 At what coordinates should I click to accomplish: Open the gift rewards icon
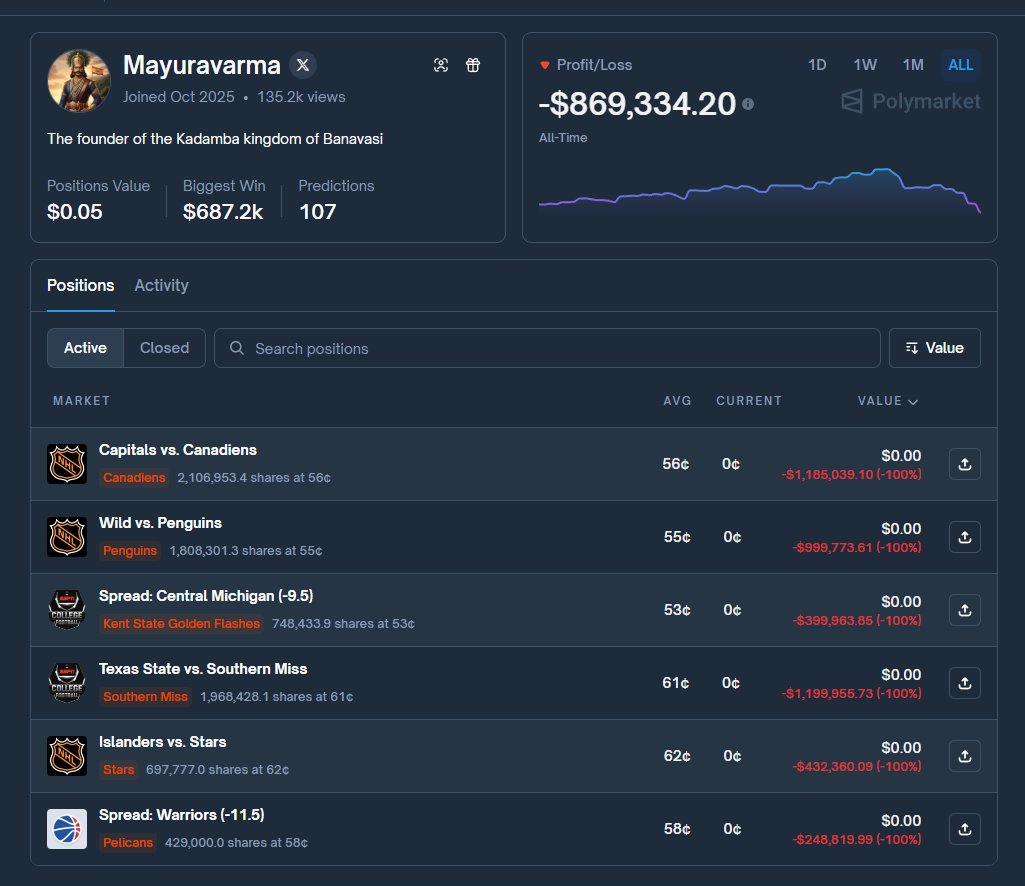pyautogui.click(x=473, y=64)
